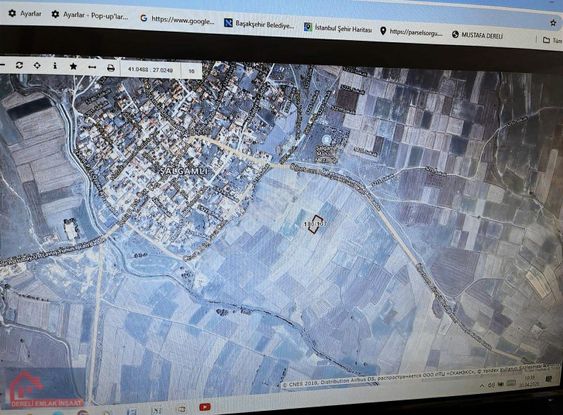Open the Başakşehir Belediye bookmark
The height and width of the screenshot is (415, 563).
coord(259,24)
